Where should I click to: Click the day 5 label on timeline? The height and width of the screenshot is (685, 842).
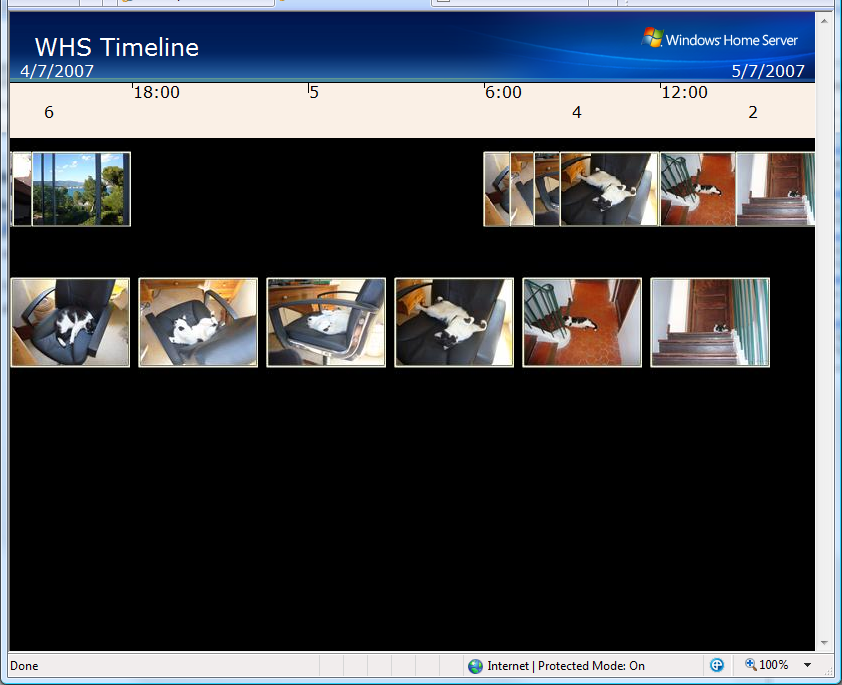click(314, 93)
